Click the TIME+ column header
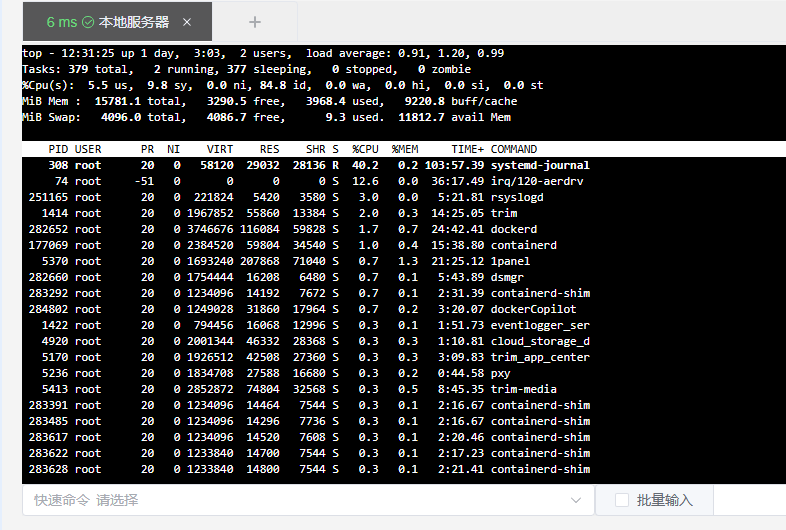Screen dimensions: 786x530 pyautogui.click(x=467, y=149)
